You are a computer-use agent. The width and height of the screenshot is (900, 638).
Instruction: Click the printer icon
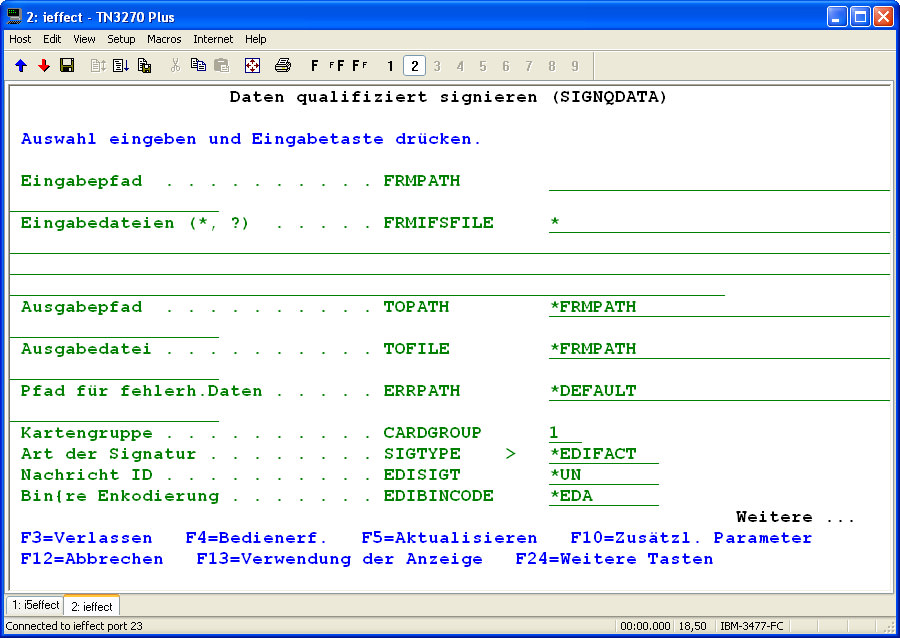point(283,66)
